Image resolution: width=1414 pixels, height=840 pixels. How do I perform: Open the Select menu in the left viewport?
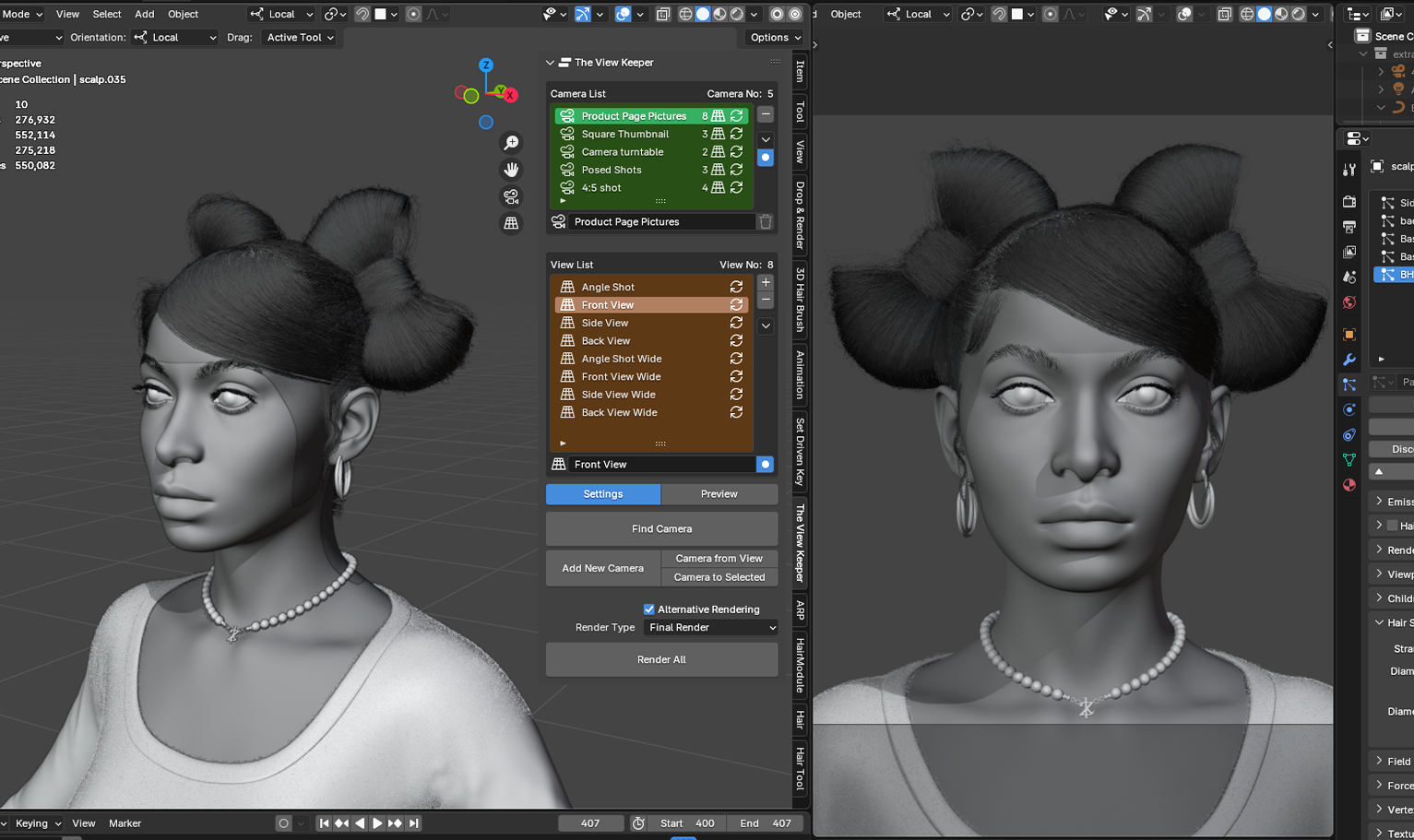coord(107,14)
